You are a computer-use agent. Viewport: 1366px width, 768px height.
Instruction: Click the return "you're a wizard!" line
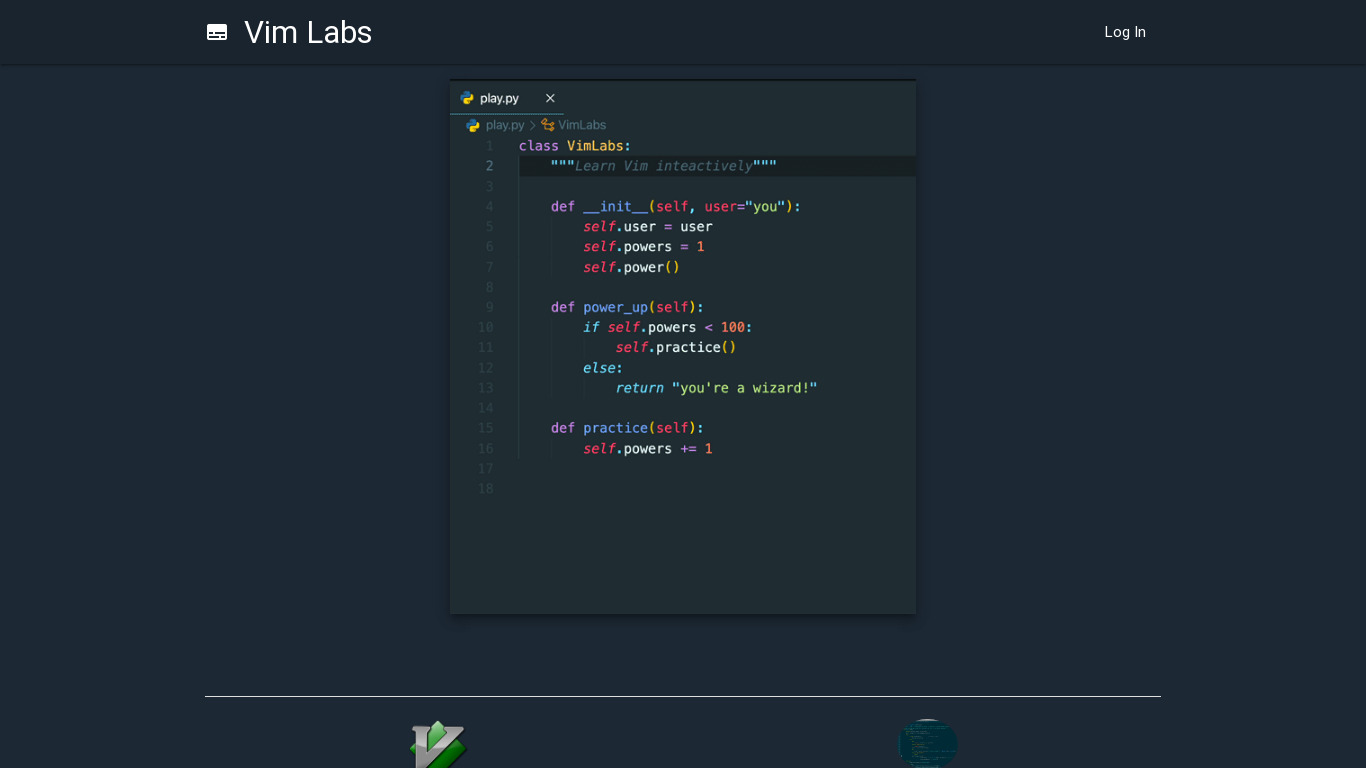pos(716,388)
